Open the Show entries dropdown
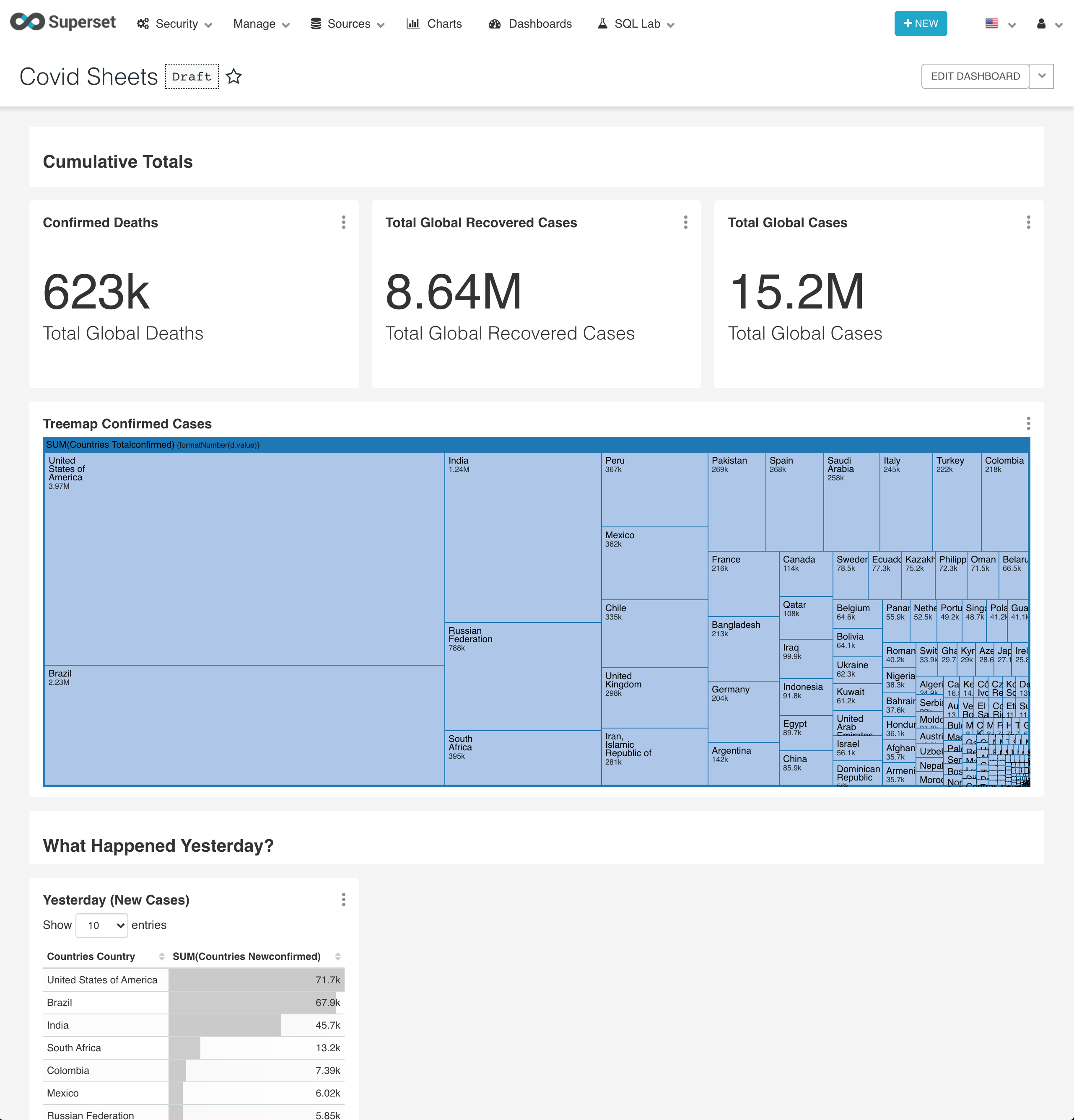1074x1120 pixels. click(102, 925)
